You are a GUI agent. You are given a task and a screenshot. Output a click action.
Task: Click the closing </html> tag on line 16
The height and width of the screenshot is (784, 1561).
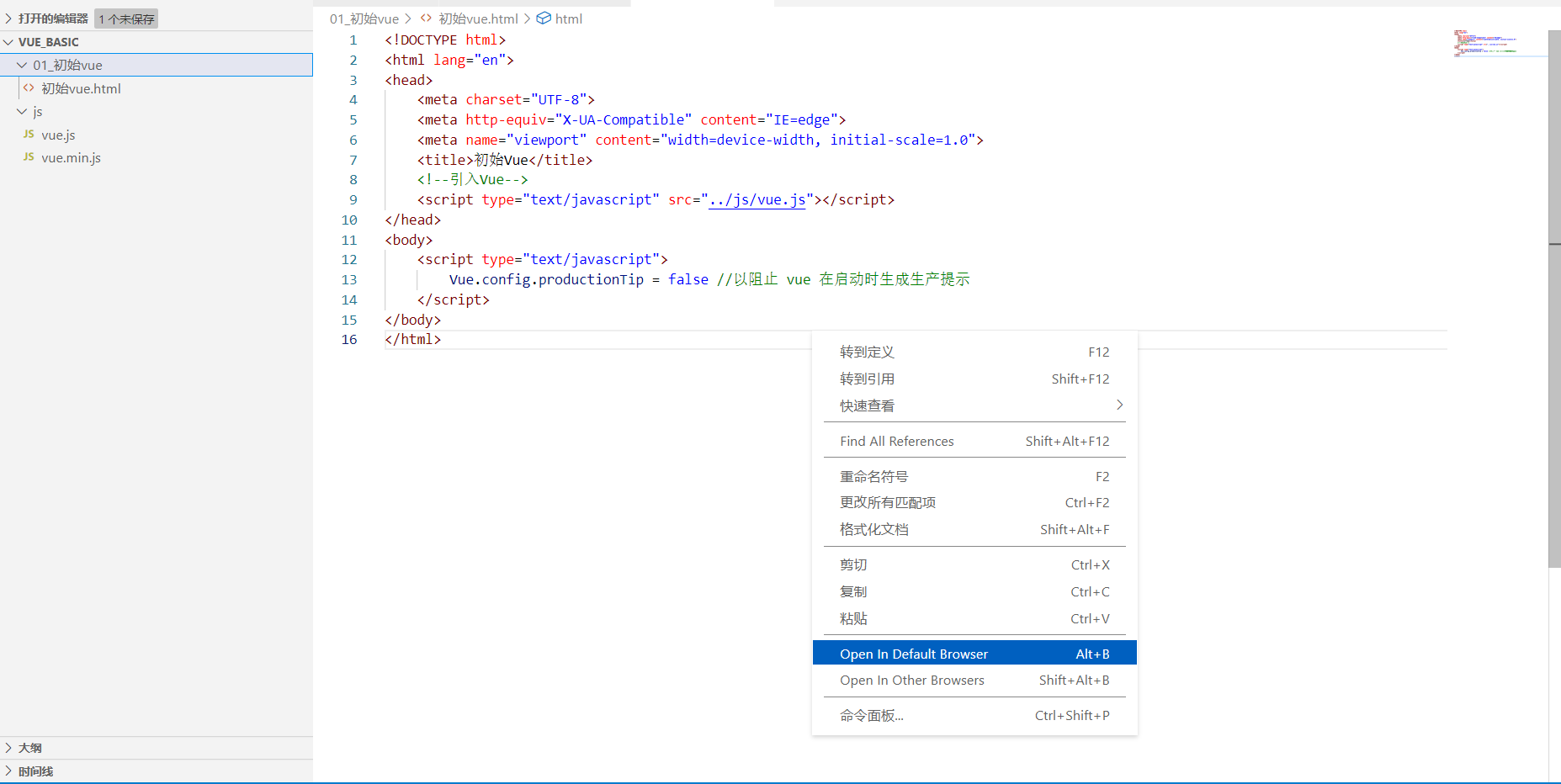click(x=412, y=339)
